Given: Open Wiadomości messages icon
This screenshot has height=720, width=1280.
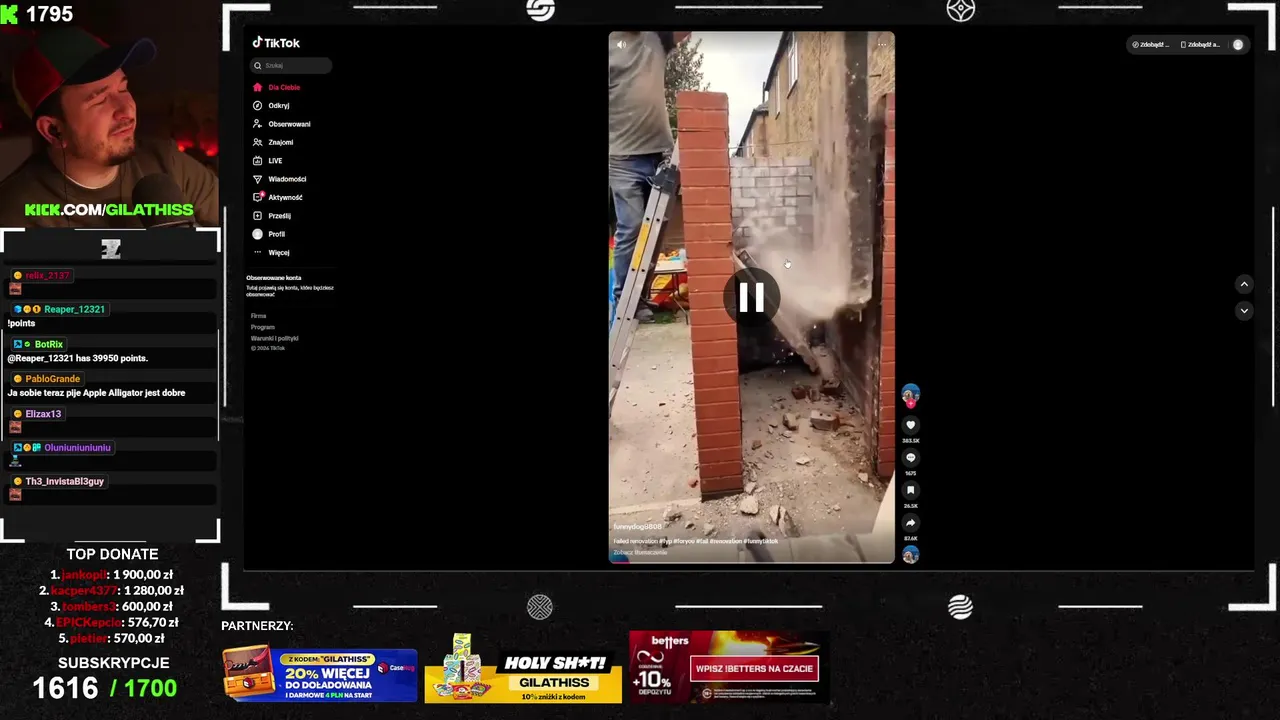Looking at the screenshot, I should [257, 179].
